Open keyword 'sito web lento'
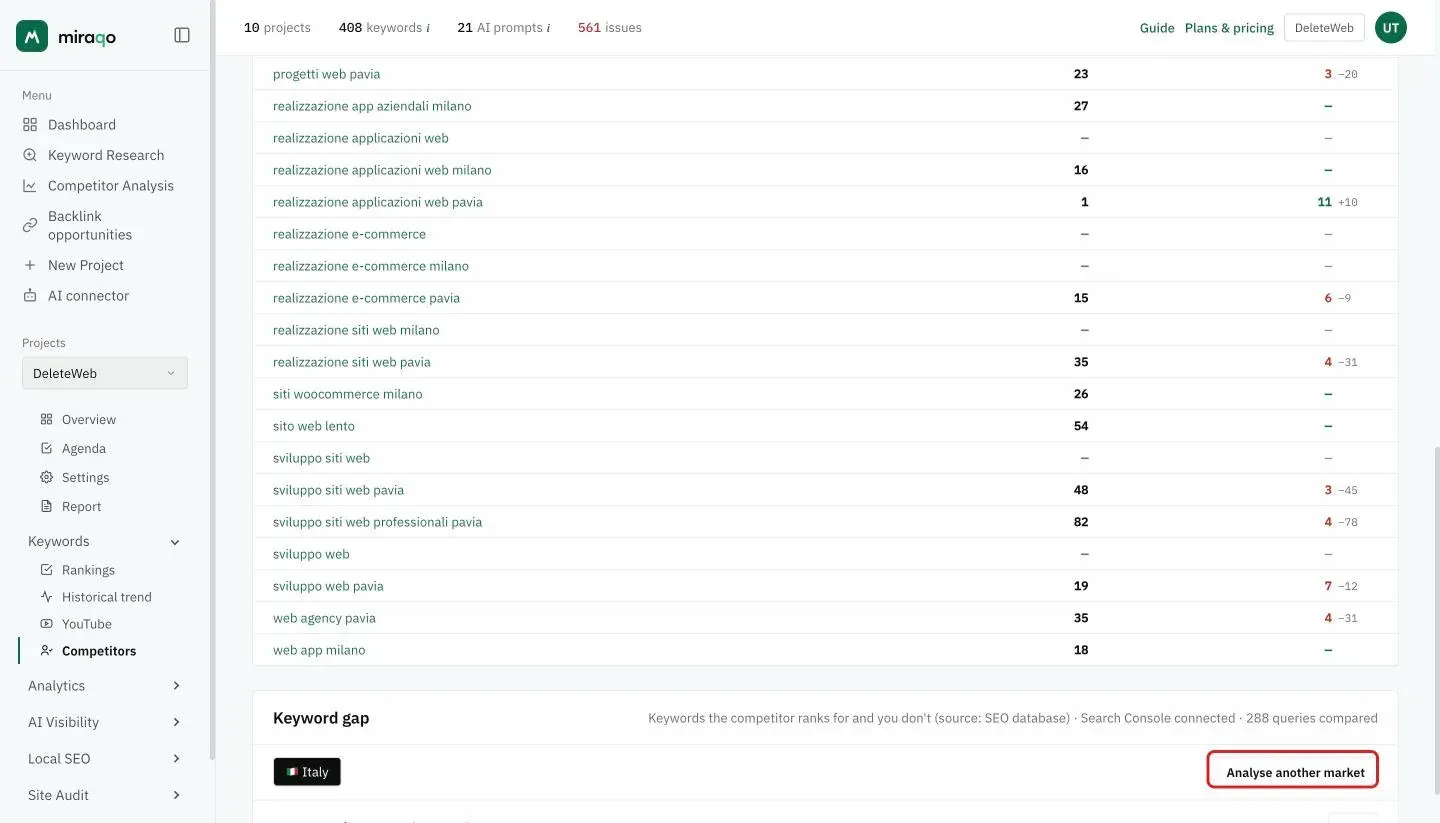This screenshot has height=823, width=1440. (314, 426)
